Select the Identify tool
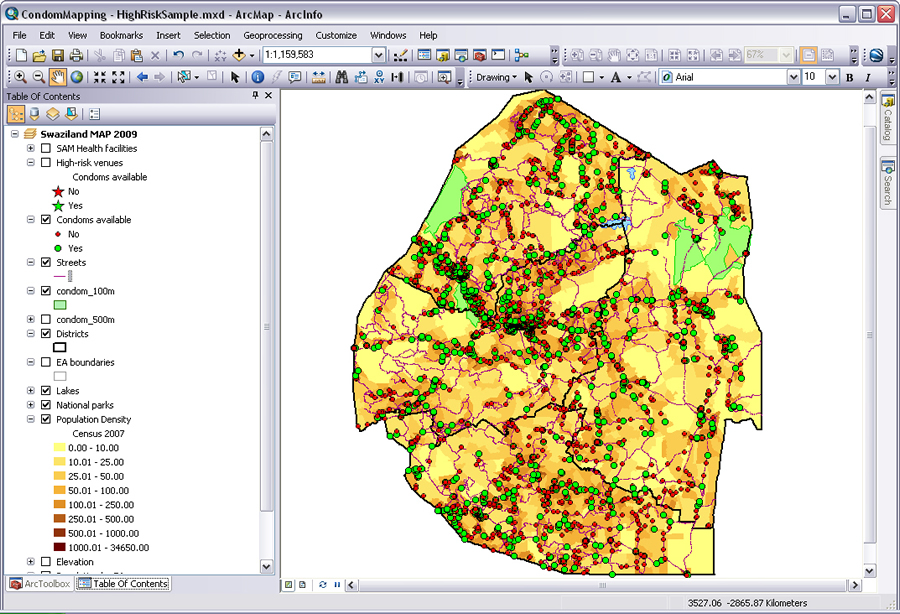Viewport: 900px width, 614px height. coord(257,77)
